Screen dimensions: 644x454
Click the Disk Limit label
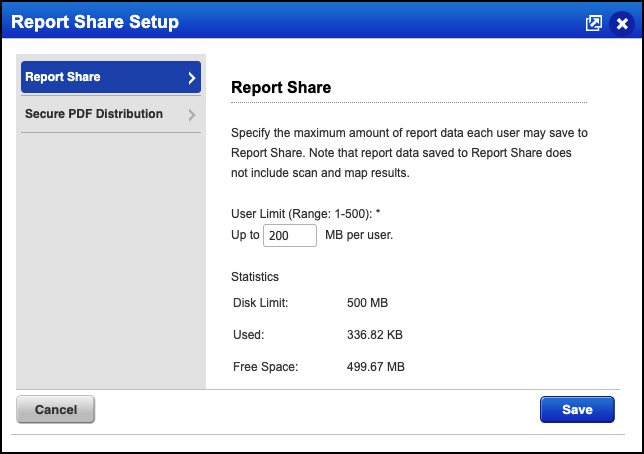[262, 302]
